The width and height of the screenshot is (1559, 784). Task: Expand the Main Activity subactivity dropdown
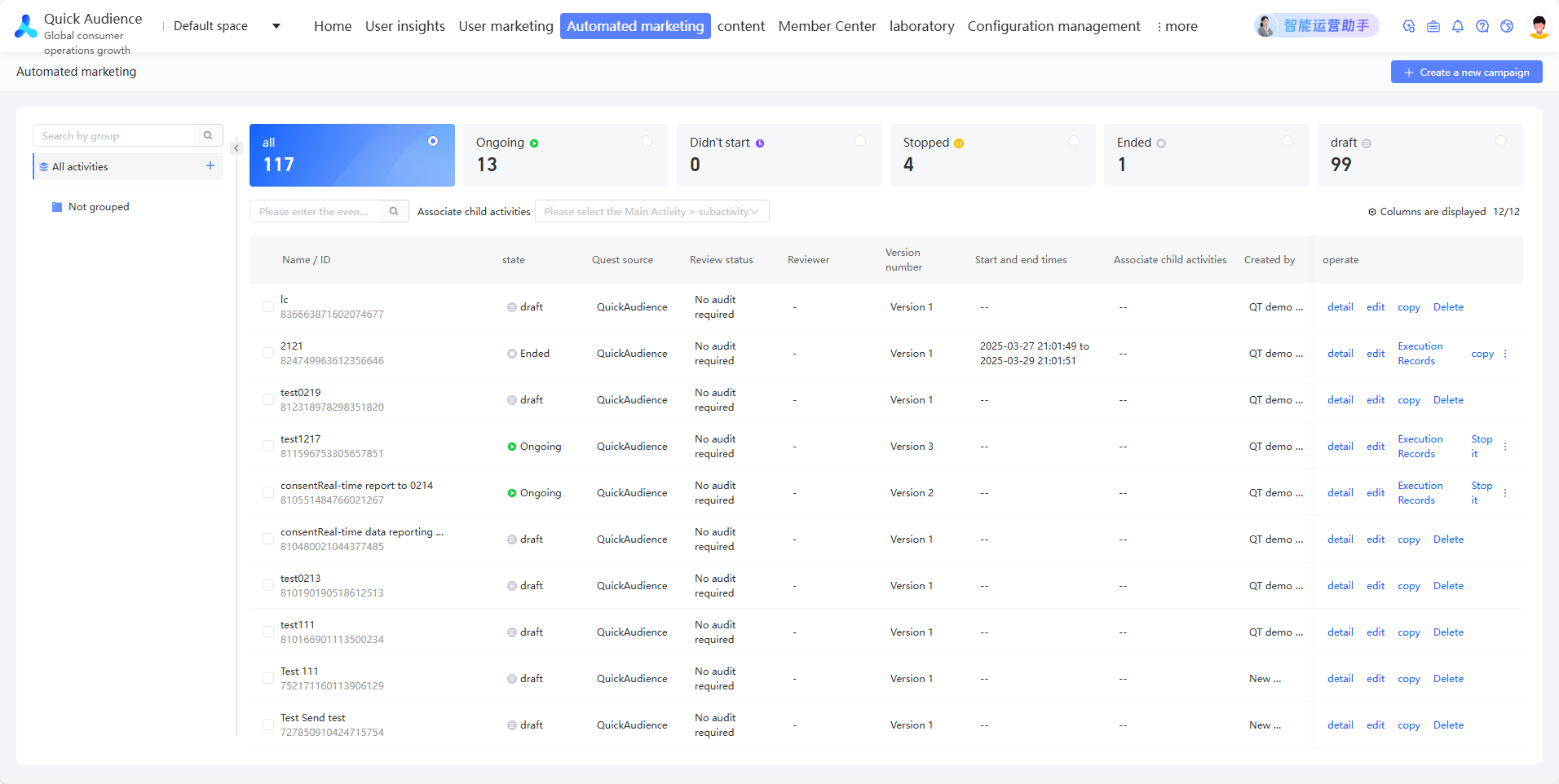[651, 212]
